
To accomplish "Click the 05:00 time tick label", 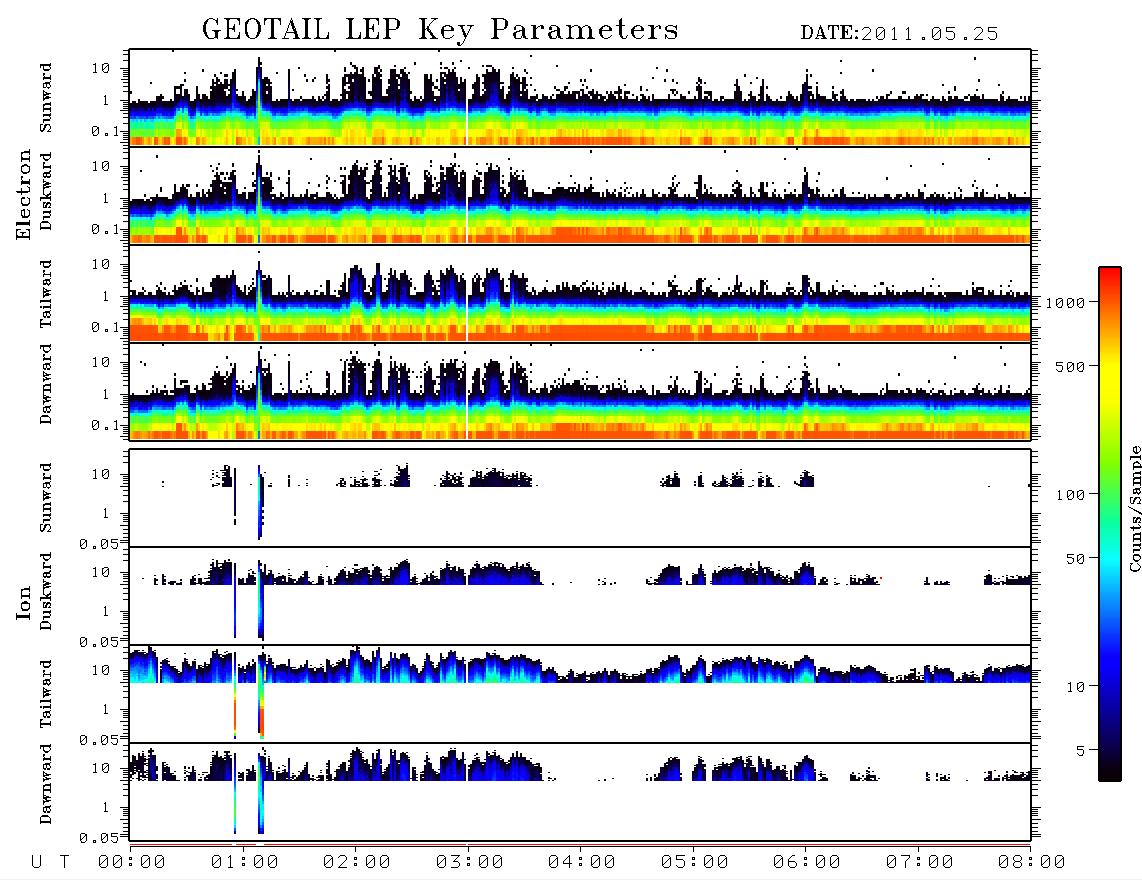I will coord(695,862).
